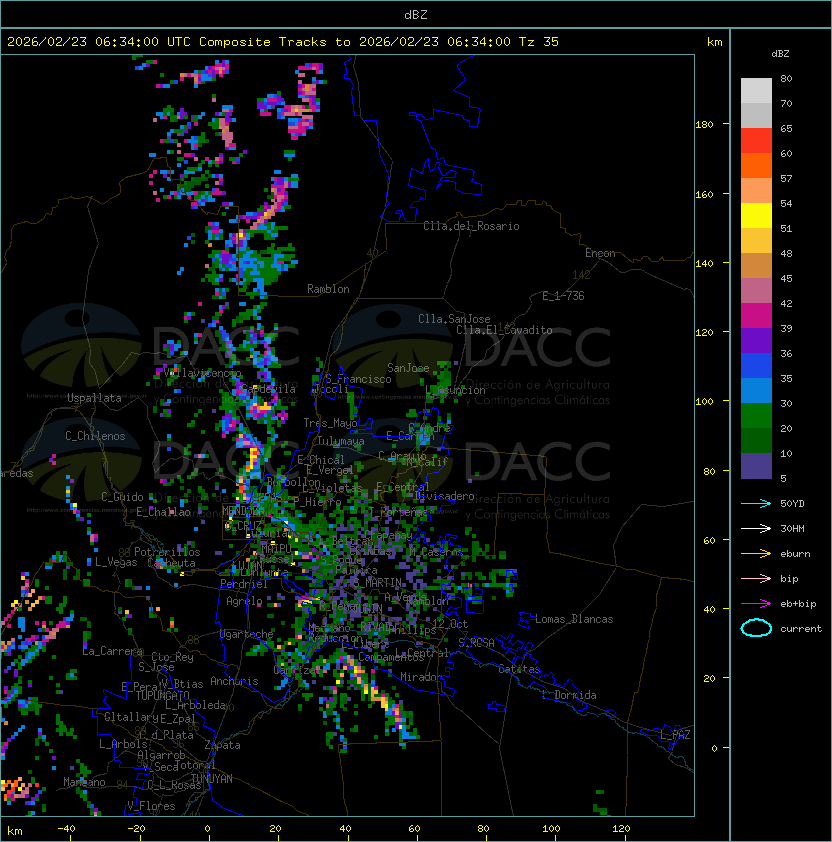This screenshot has height=842, width=832.
Task: Click the cyan 50YD arrow legend icon
Action: pos(756,503)
